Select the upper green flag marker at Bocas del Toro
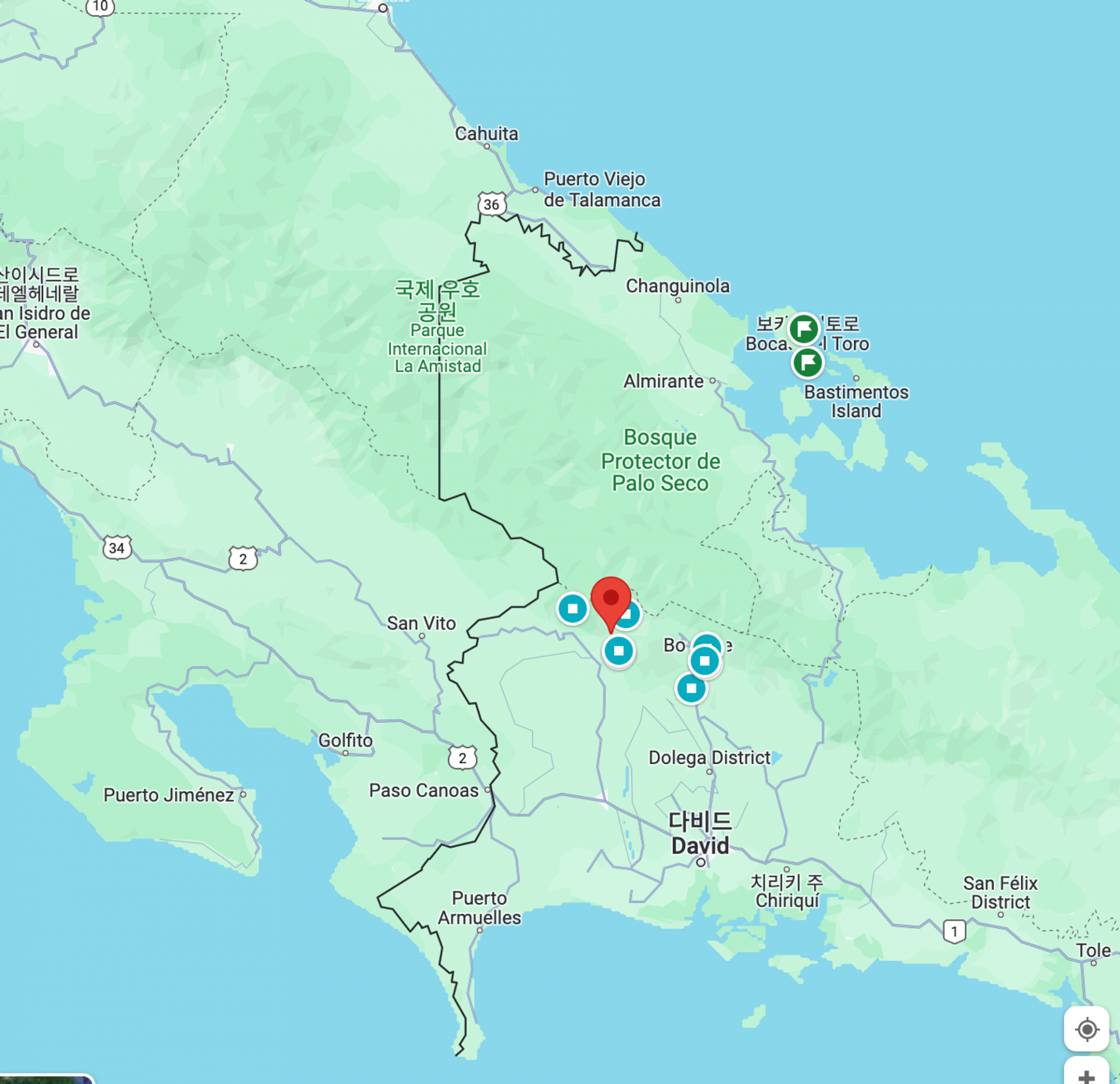 [804, 328]
